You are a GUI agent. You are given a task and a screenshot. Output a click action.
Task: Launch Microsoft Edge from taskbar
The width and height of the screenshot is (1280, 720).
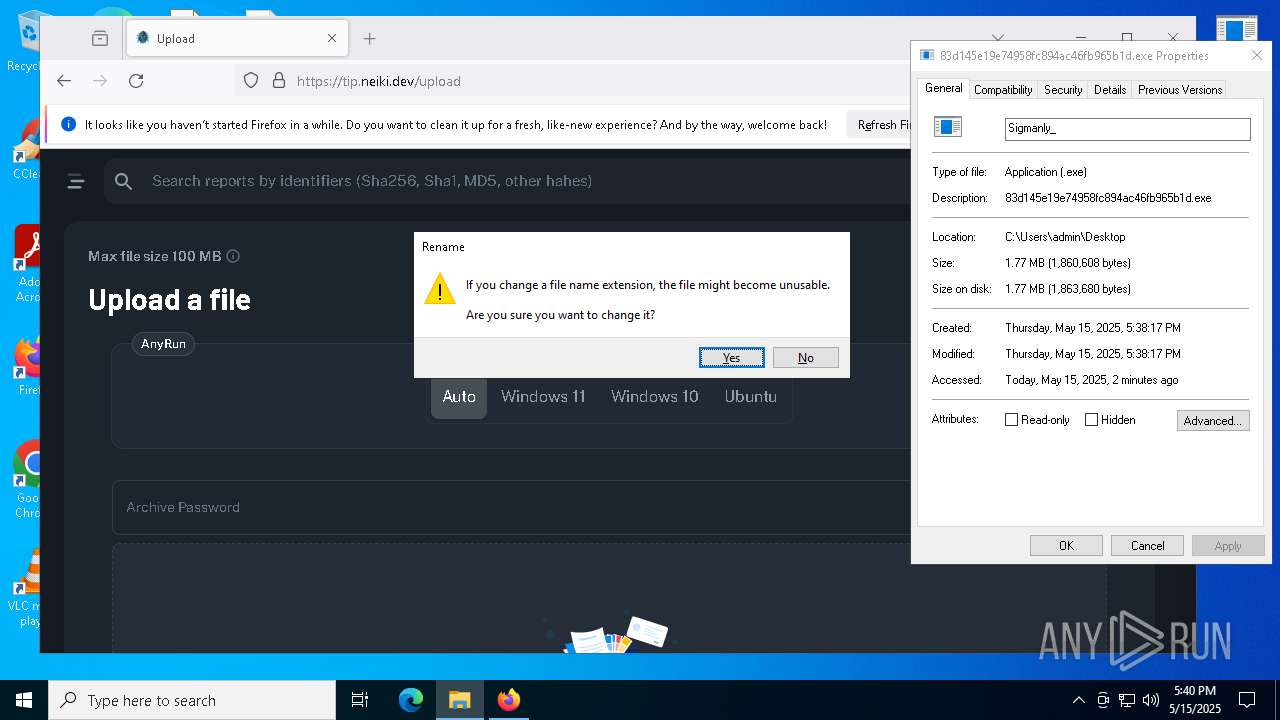[411, 700]
